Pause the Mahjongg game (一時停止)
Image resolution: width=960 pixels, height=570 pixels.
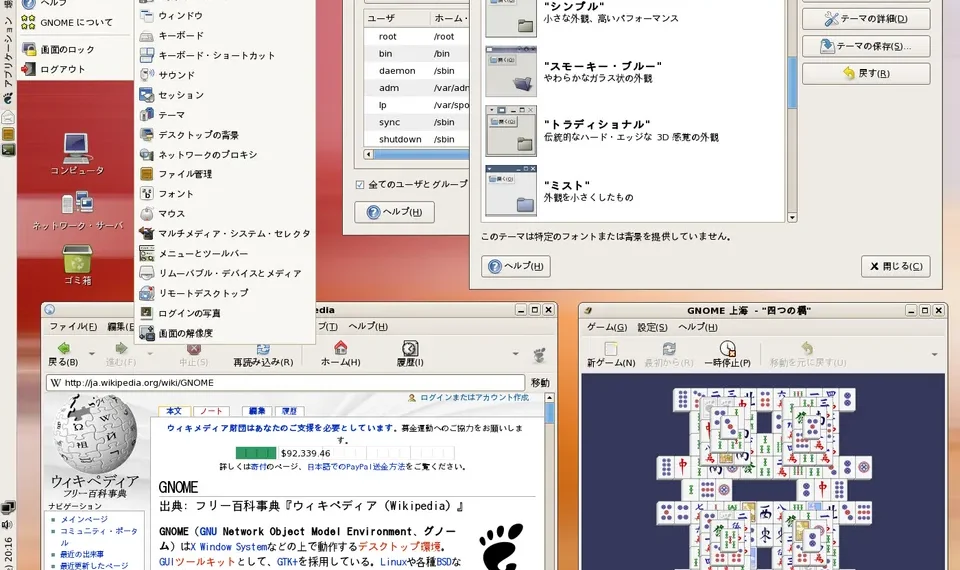(x=727, y=353)
